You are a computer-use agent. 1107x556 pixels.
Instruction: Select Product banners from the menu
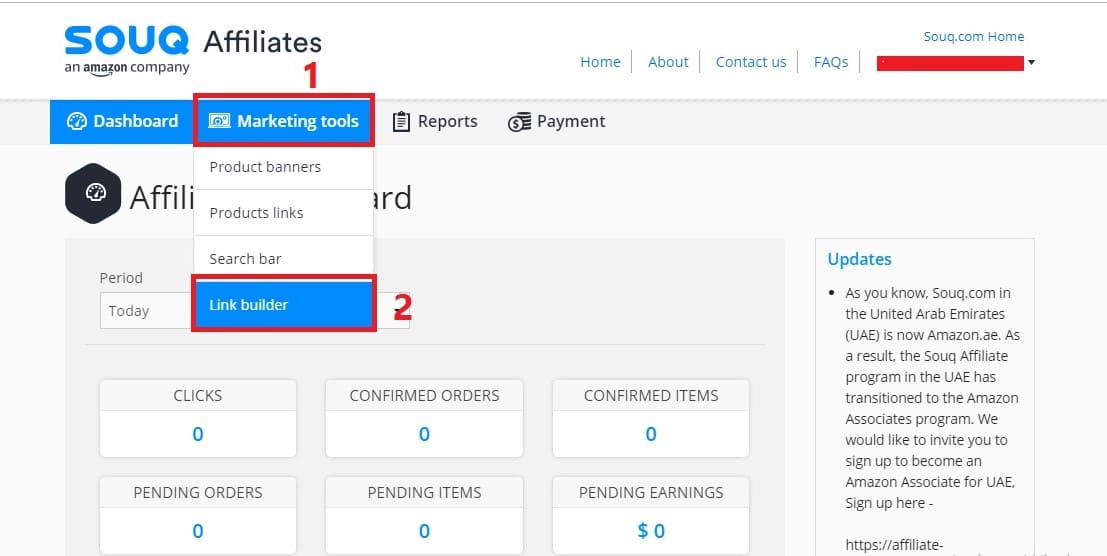[x=283, y=167]
